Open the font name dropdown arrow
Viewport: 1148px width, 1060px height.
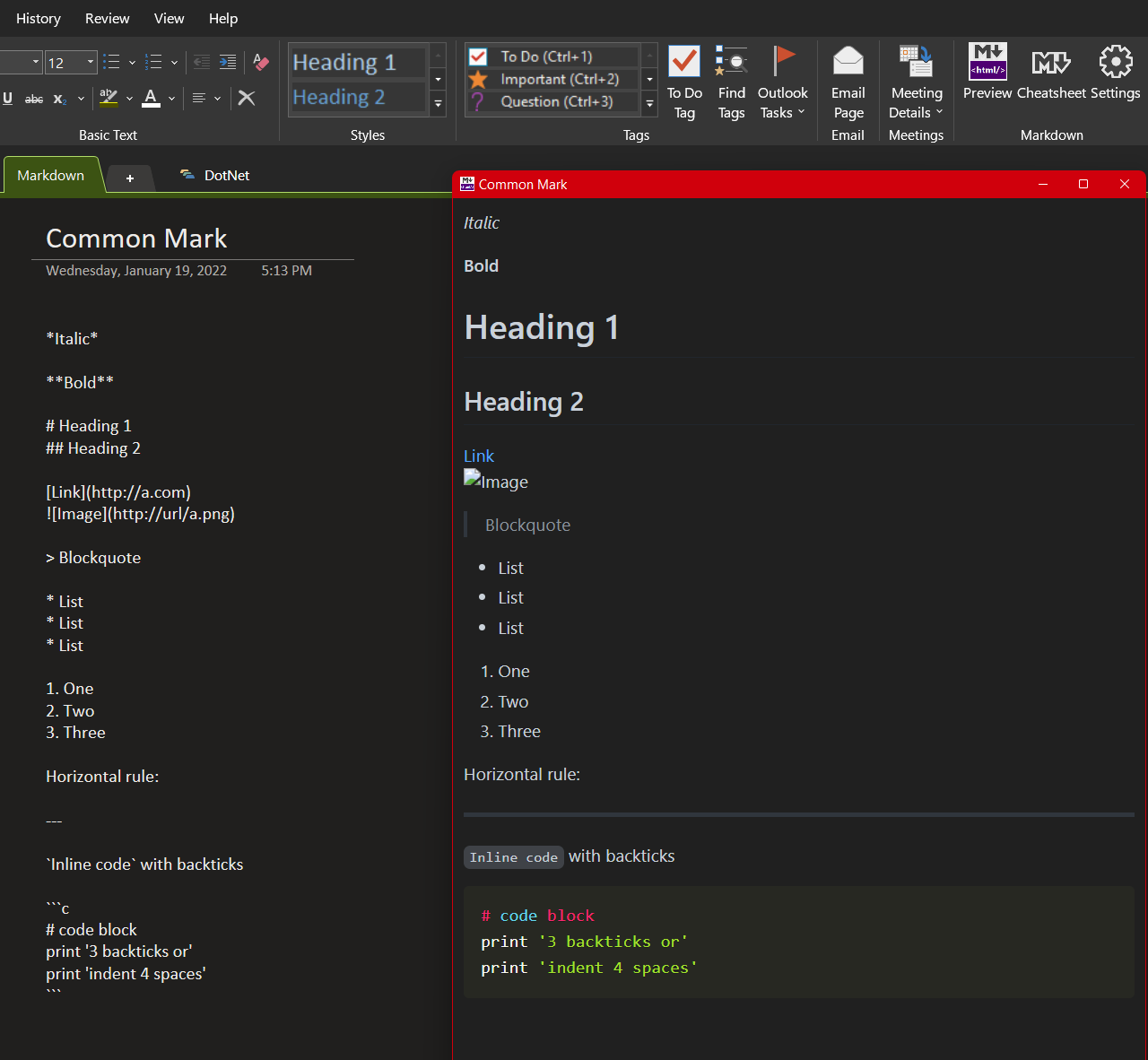click(x=36, y=62)
